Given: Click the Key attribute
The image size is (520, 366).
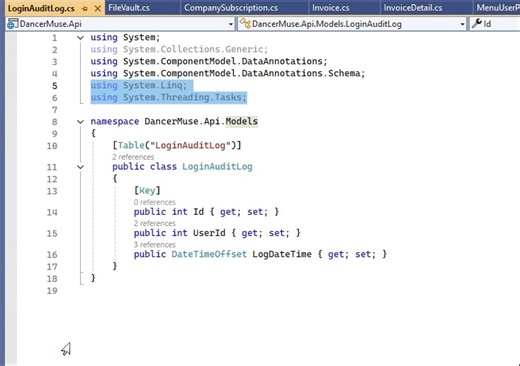Looking at the screenshot, I should (x=147, y=191).
